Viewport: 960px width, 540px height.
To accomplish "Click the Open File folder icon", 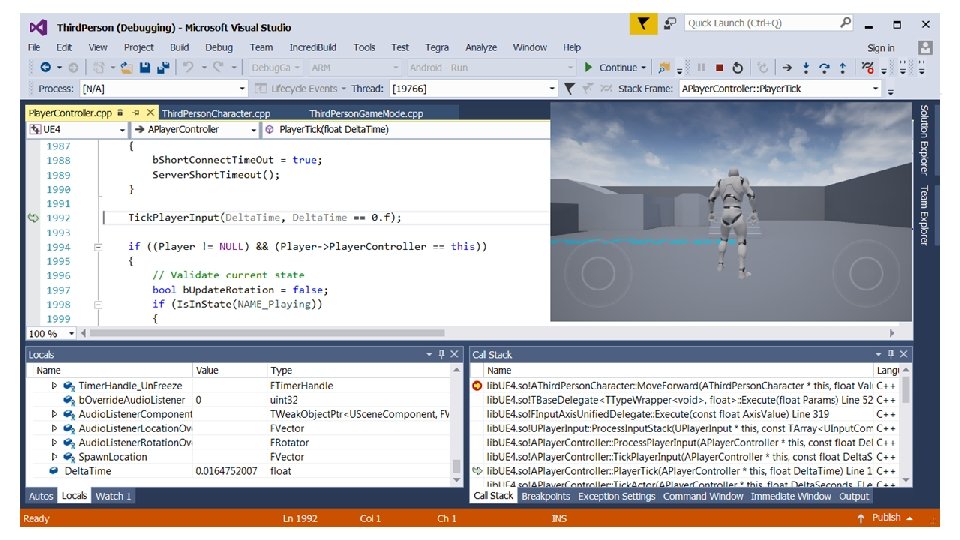I will (x=127, y=67).
